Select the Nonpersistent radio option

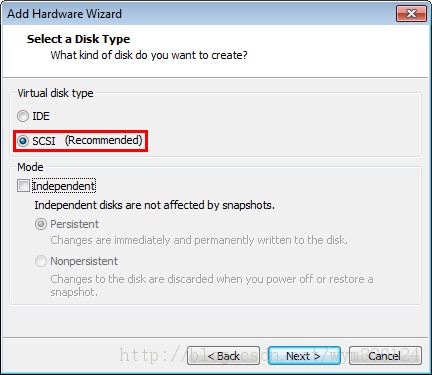coord(41,261)
